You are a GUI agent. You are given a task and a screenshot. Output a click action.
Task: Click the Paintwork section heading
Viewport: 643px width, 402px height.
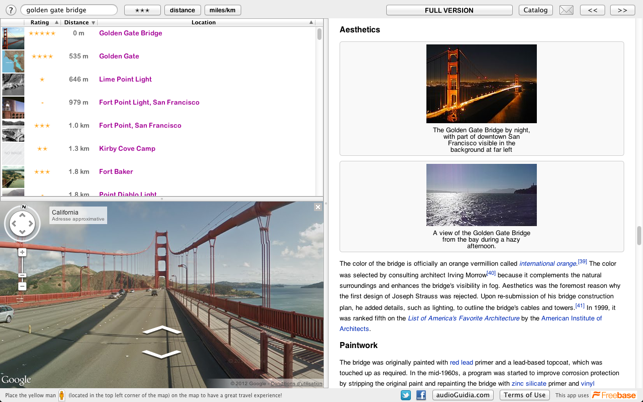pos(358,345)
